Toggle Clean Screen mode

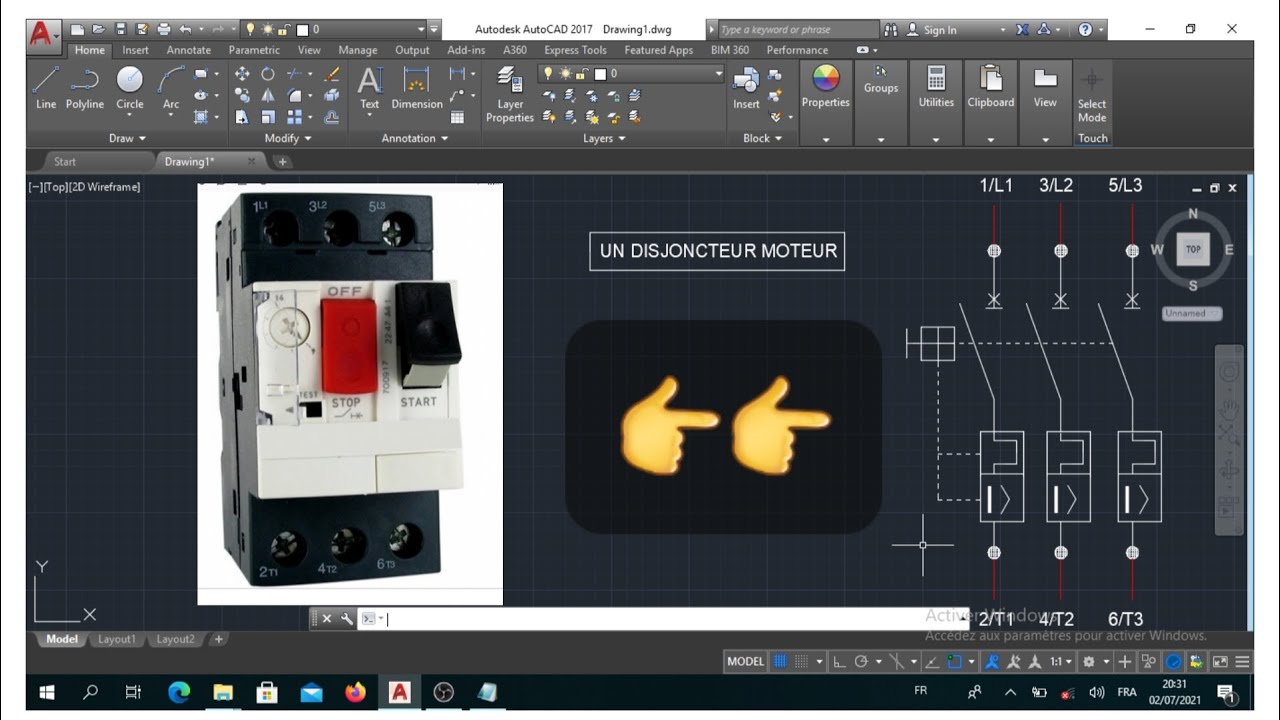coord(1220,661)
